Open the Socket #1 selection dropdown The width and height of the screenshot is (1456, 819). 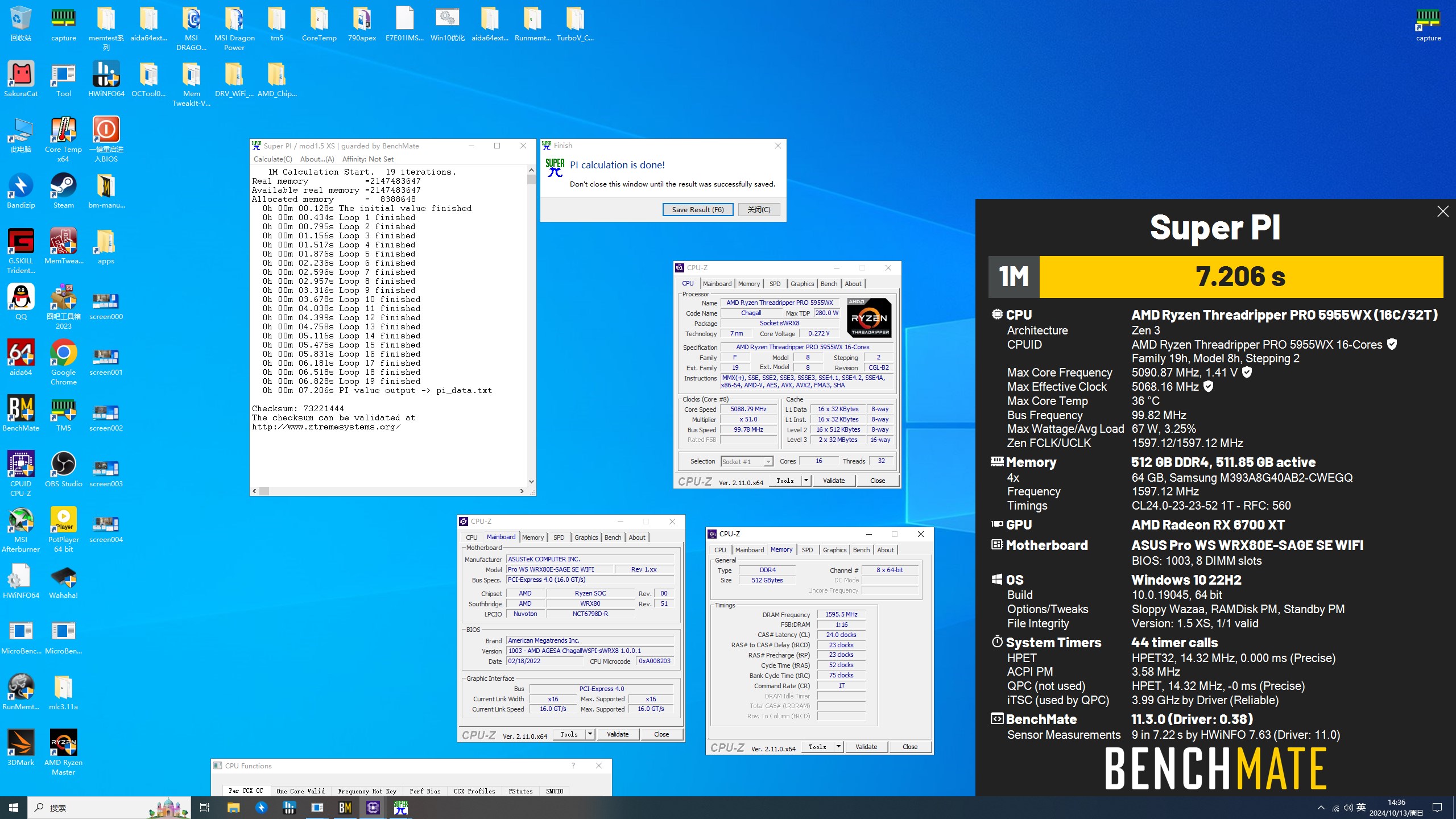coord(747,462)
